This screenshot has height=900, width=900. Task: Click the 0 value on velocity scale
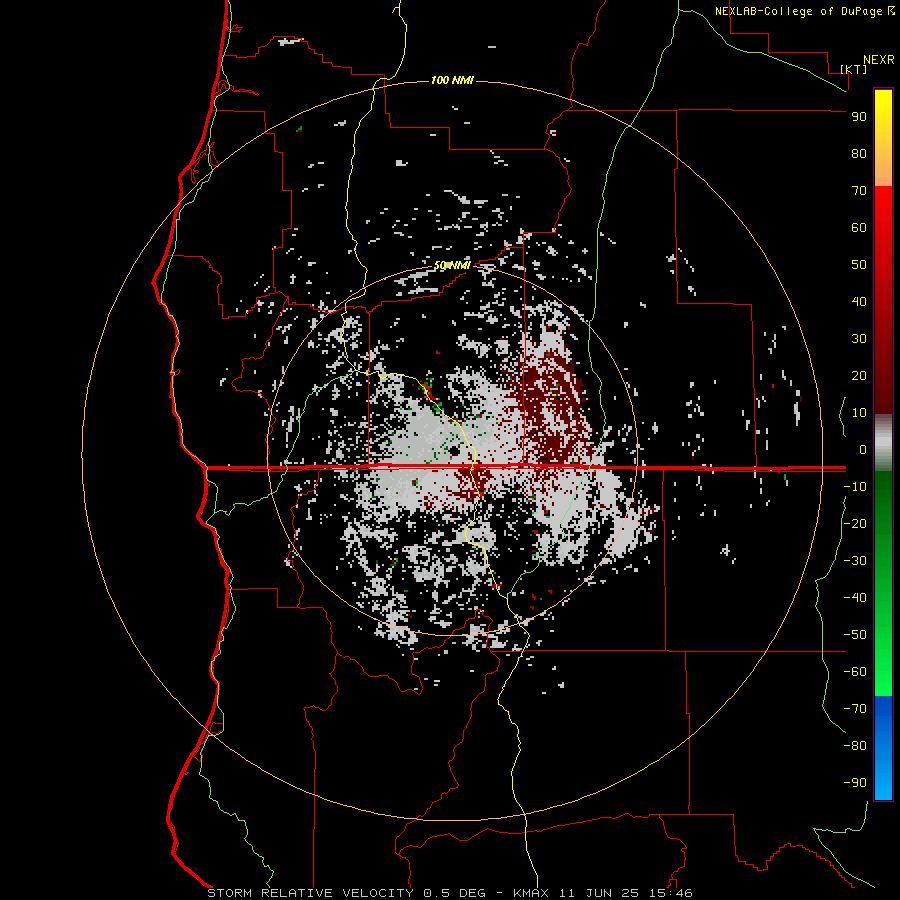tap(863, 449)
